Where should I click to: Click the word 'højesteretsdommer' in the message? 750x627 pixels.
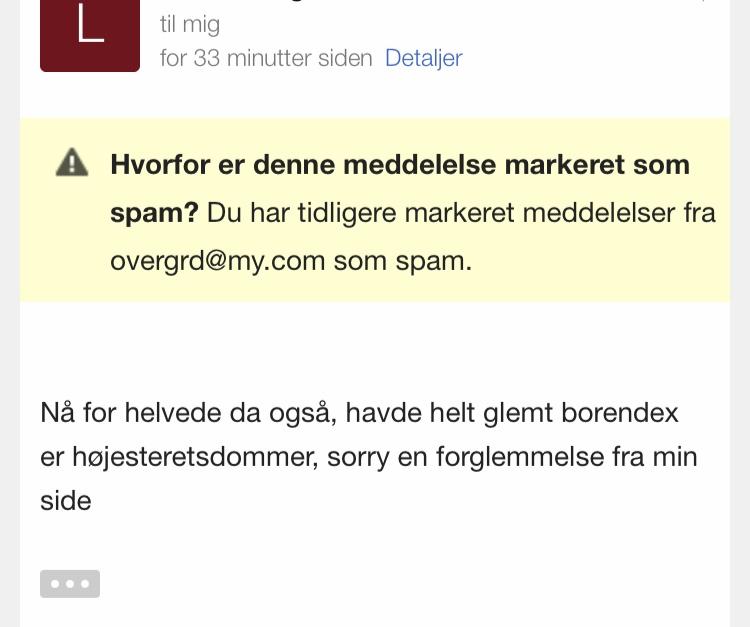(195, 458)
